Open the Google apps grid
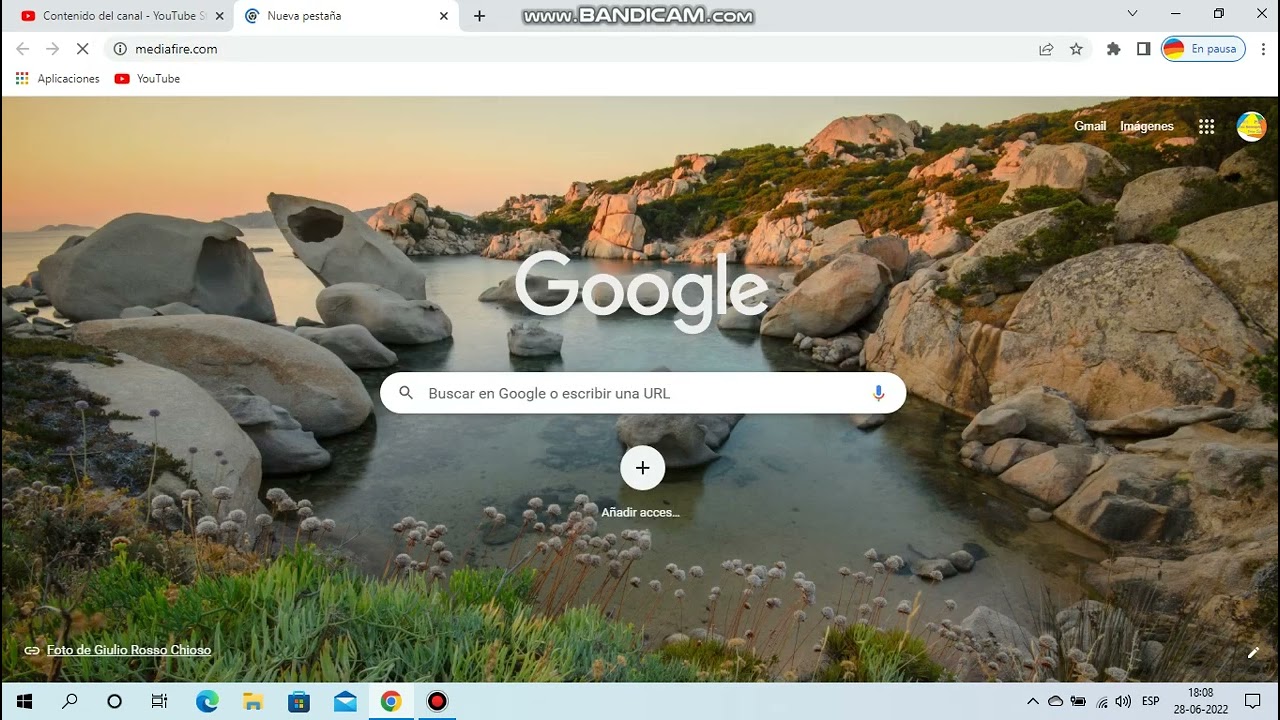1280x720 pixels. coord(1206,126)
